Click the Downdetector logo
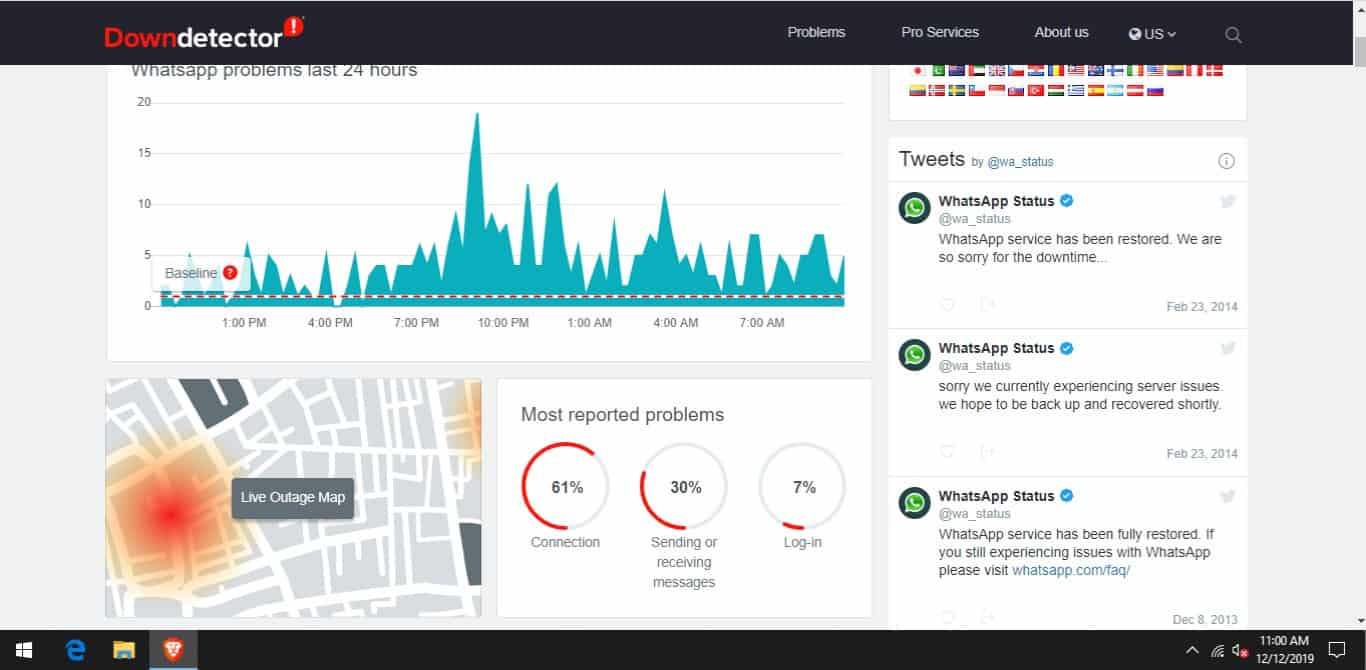The height and width of the screenshot is (670, 1366). [x=203, y=34]
